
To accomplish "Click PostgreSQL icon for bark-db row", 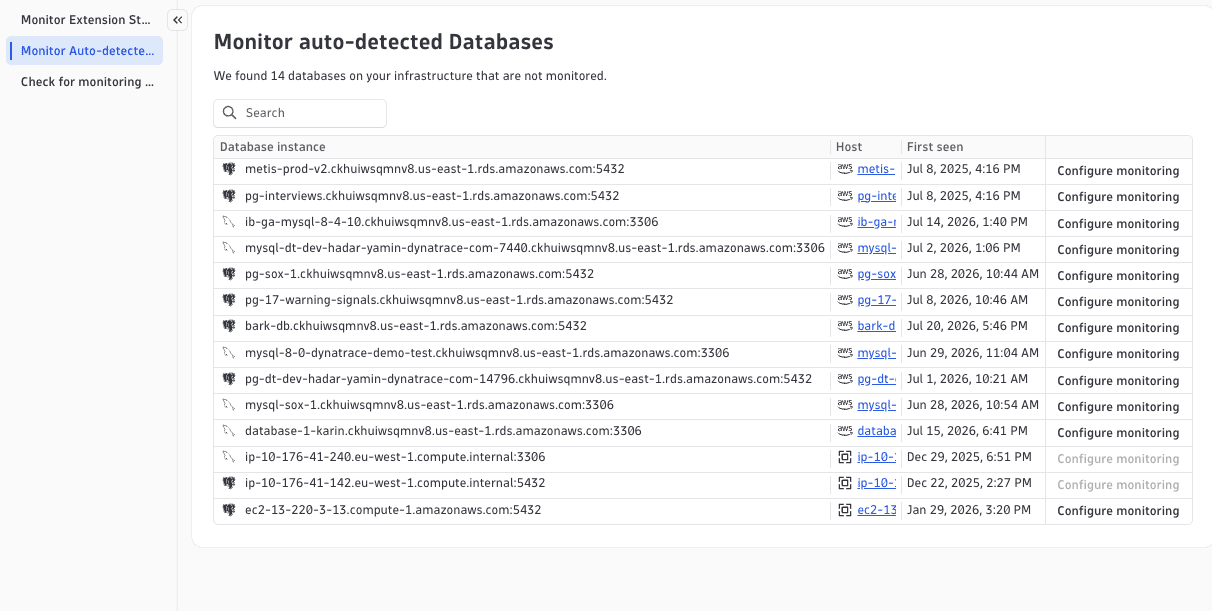I will pos(229,326).
